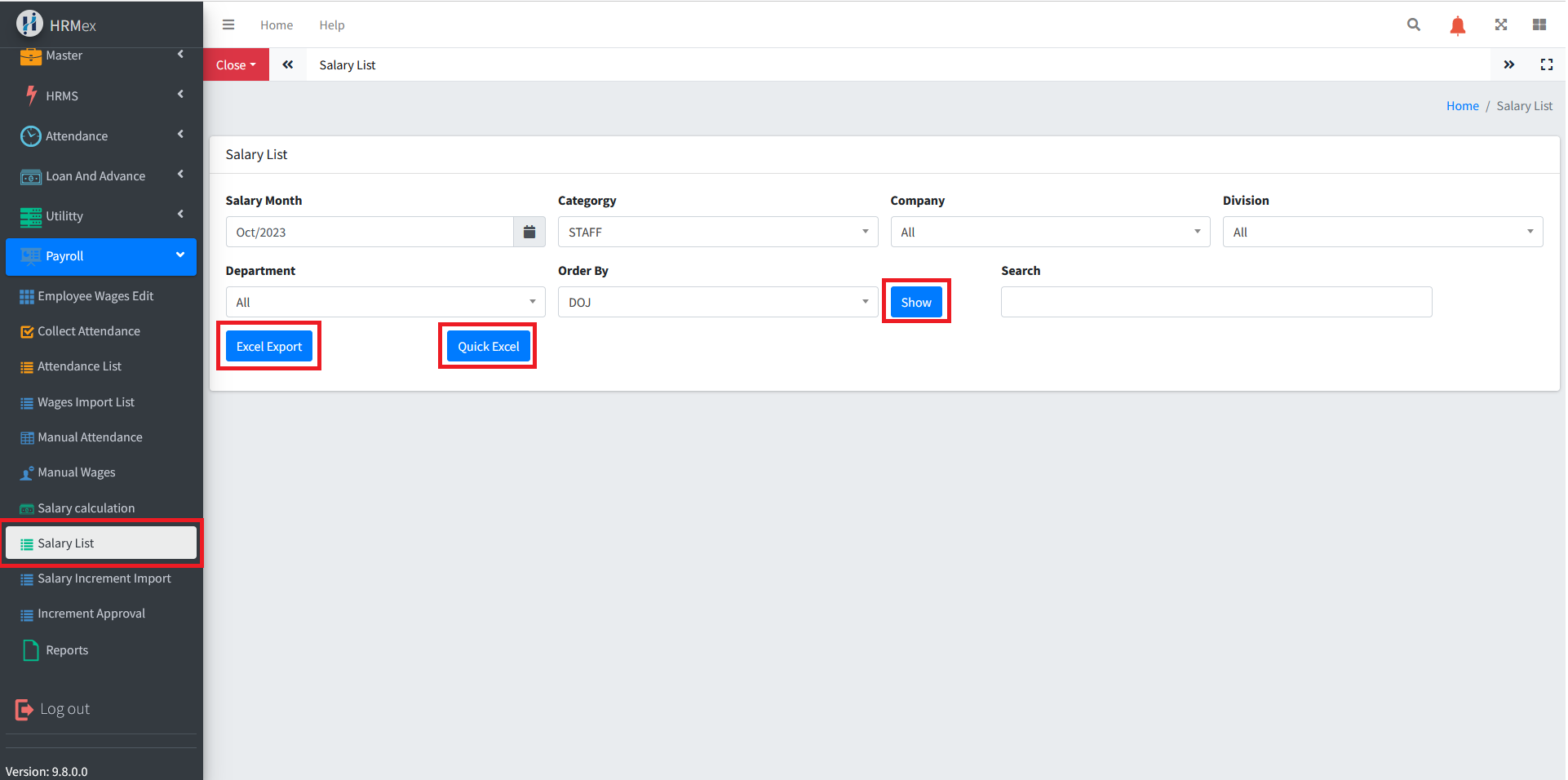Open the Company dropdown
This screenshot has height=780, width=1568.
[x=1049, y=232]
